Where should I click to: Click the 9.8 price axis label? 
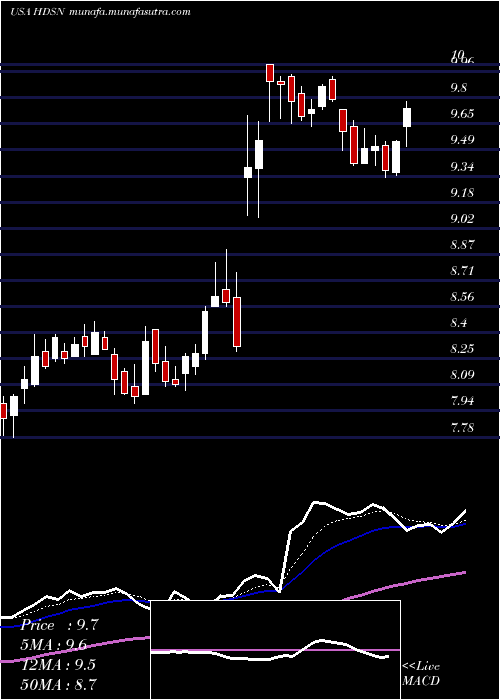(x=459, y=88)
